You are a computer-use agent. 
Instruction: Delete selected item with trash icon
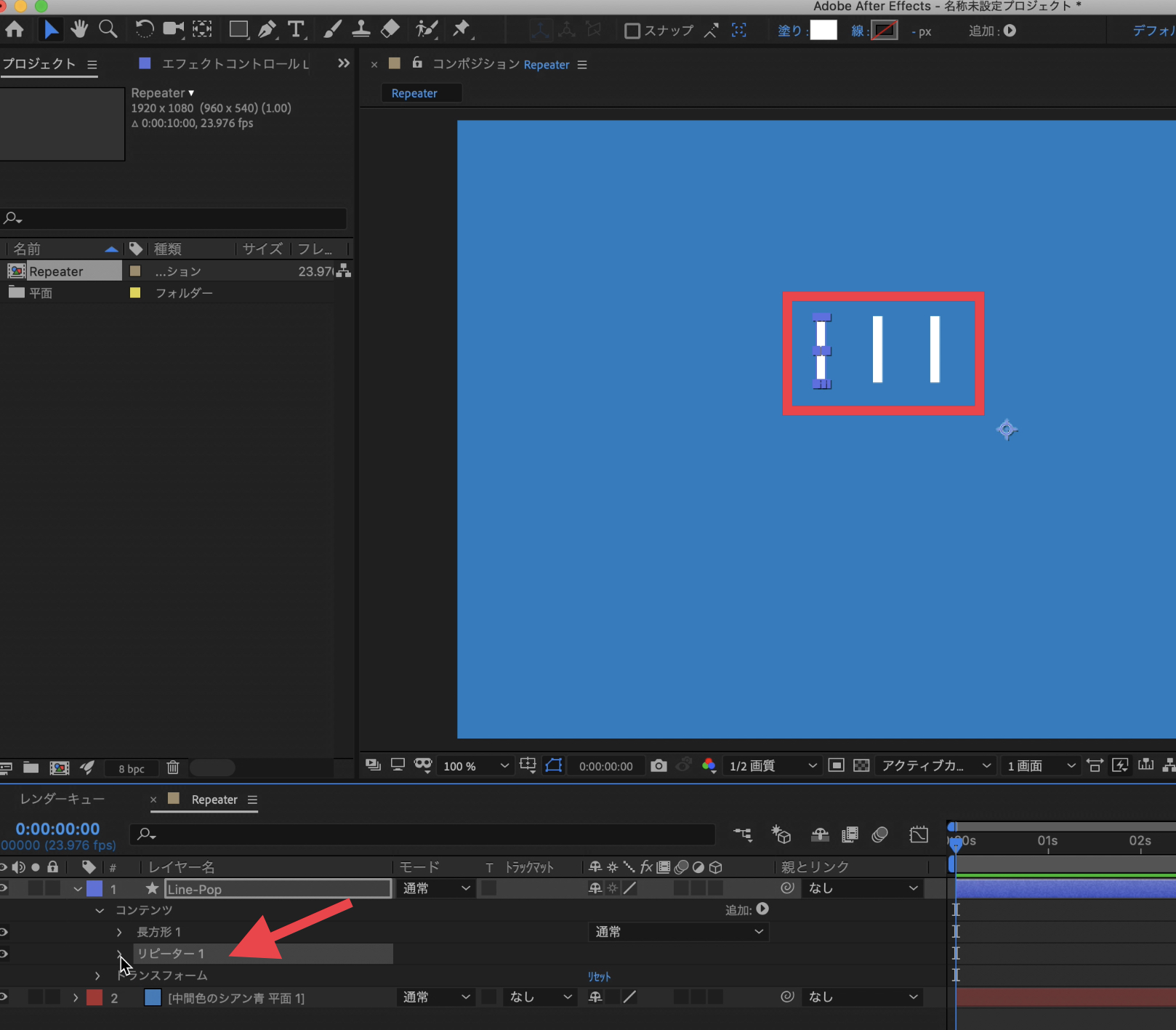(173, 768)
